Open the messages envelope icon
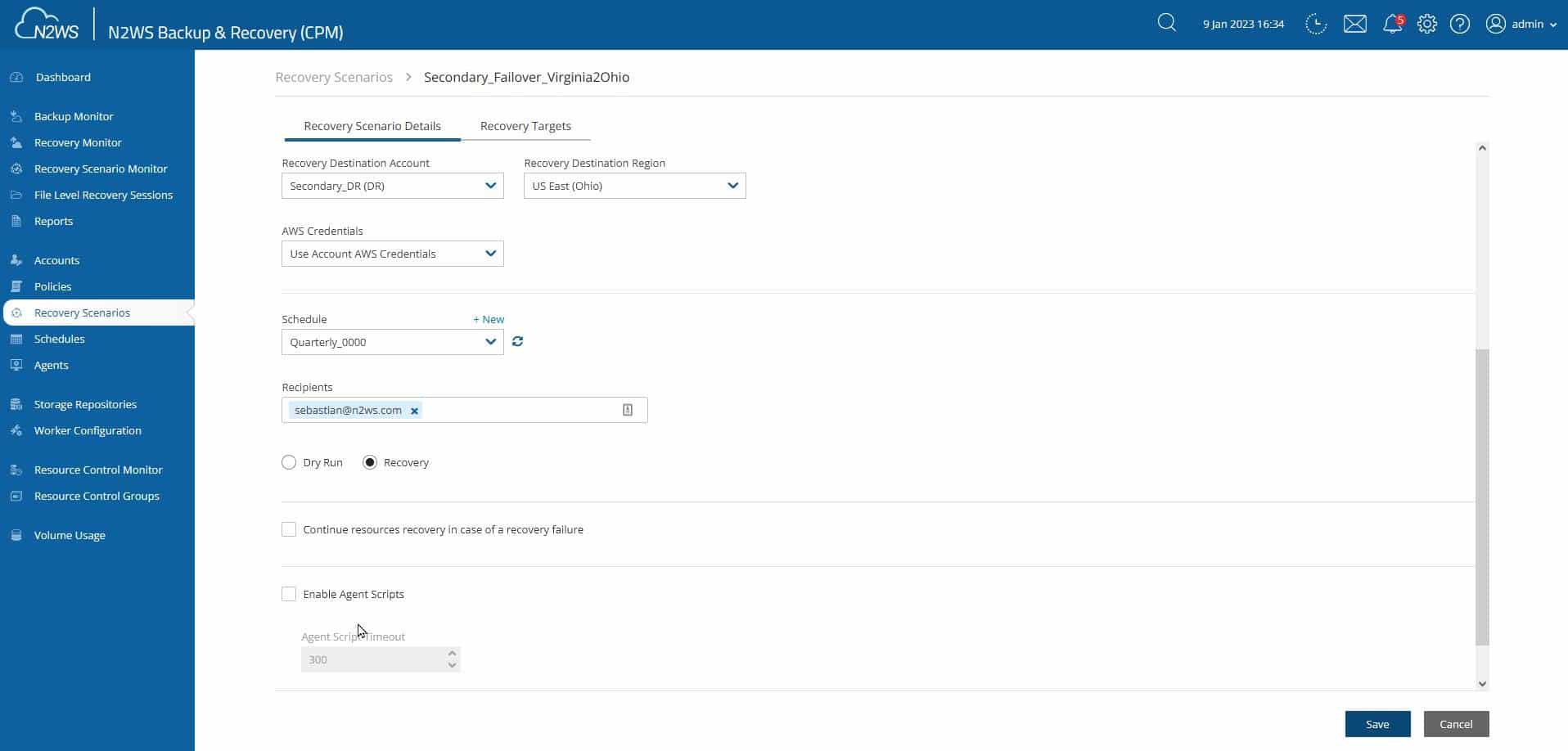Viewport: 1568px width, 751px height. [x=1355, y=24]
